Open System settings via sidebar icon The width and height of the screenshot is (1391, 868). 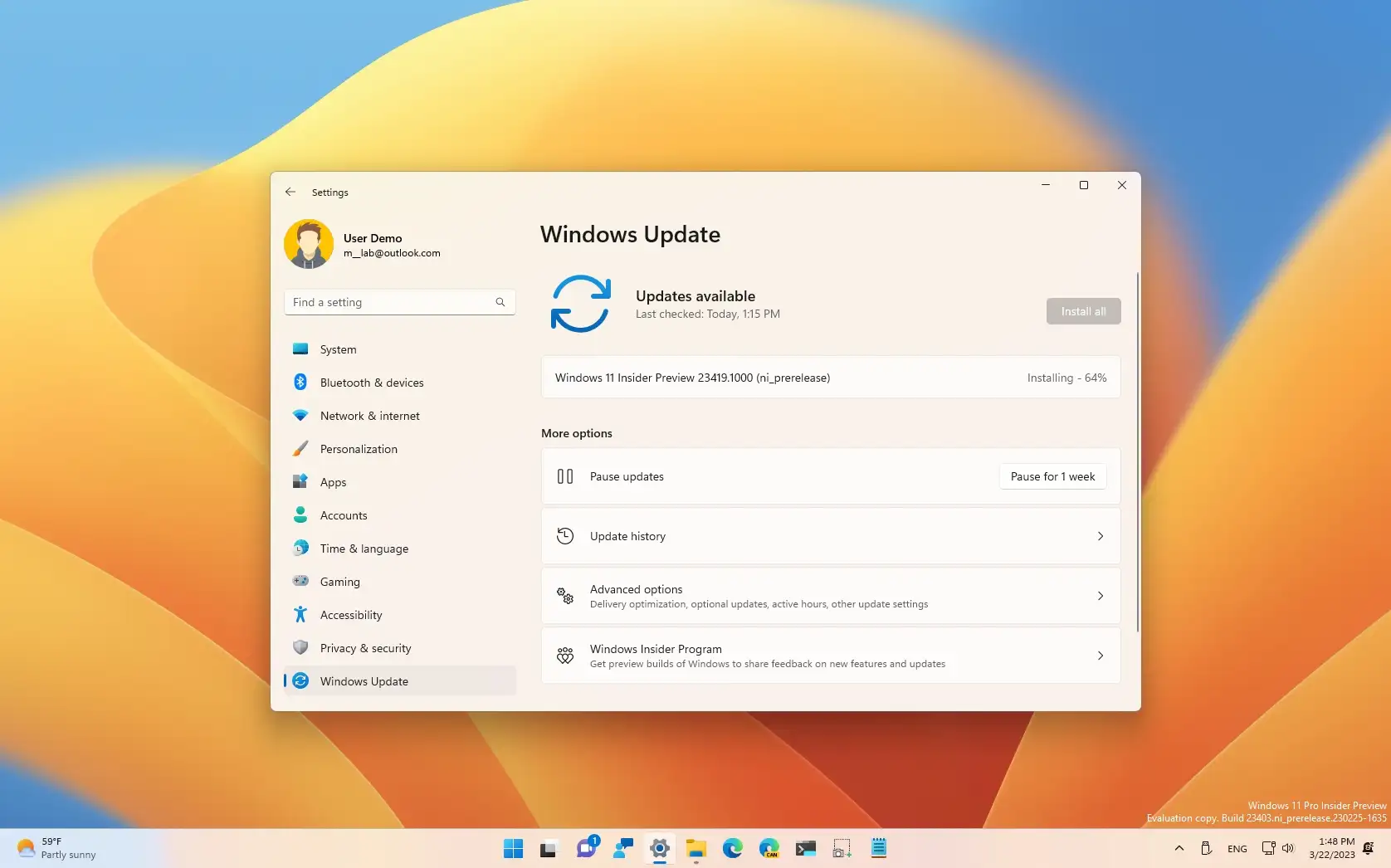point(300,349)
